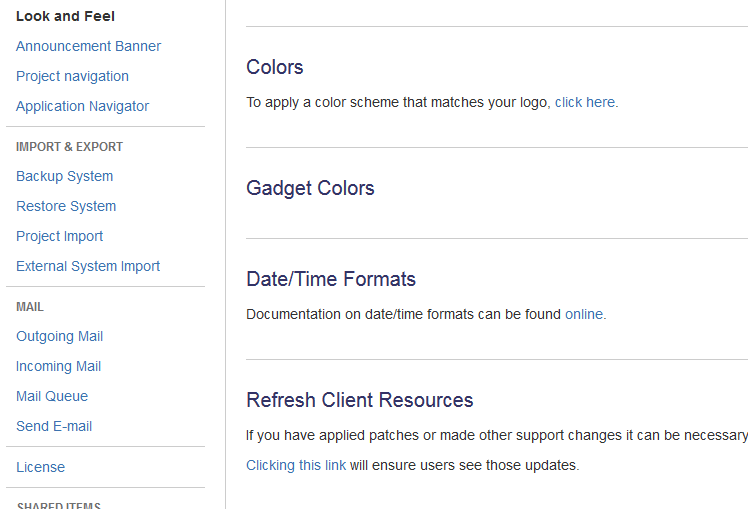
Task: Select the MAIL section heading
Action: 30,307
